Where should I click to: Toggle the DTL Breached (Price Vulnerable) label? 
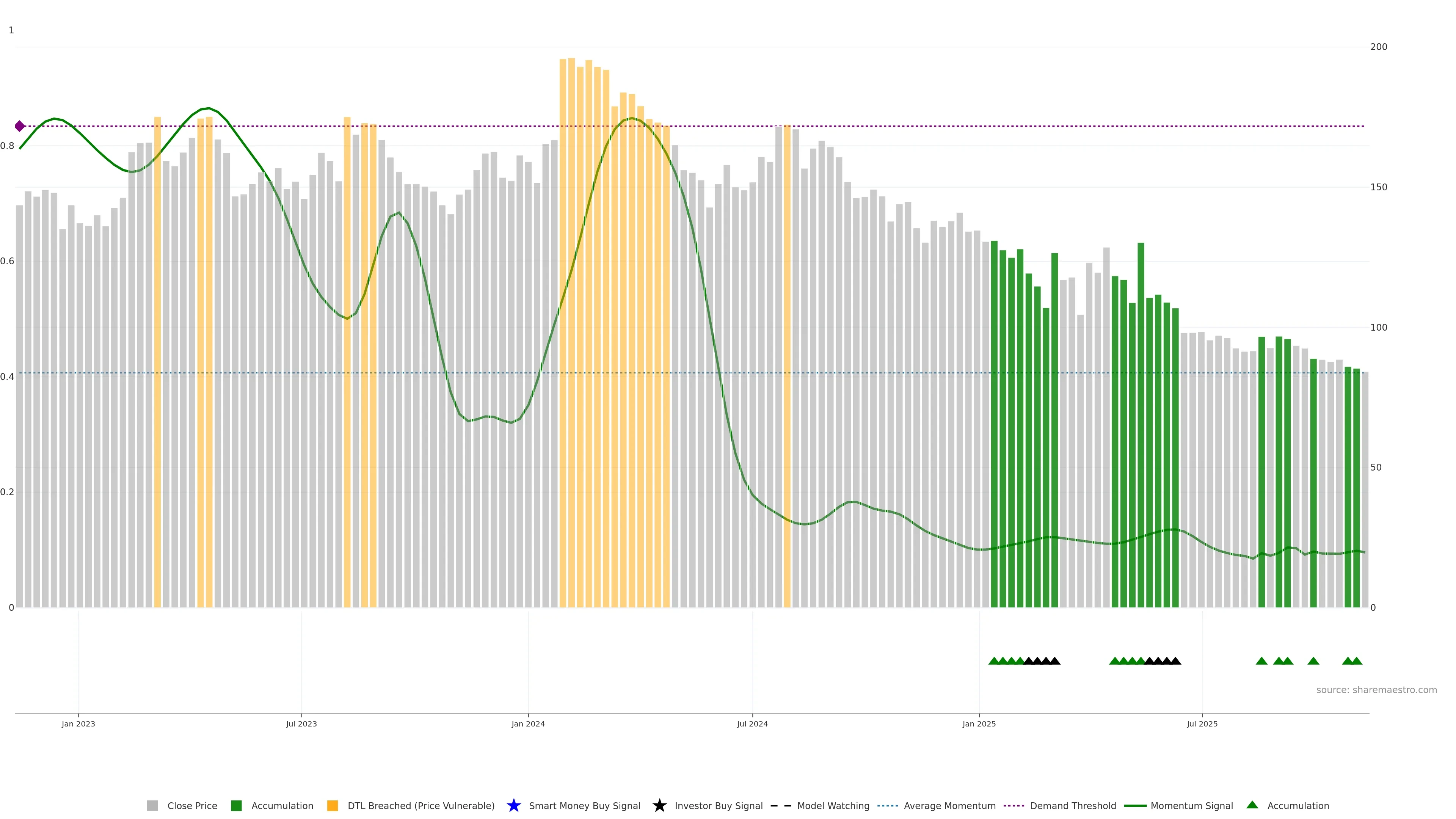420,805
